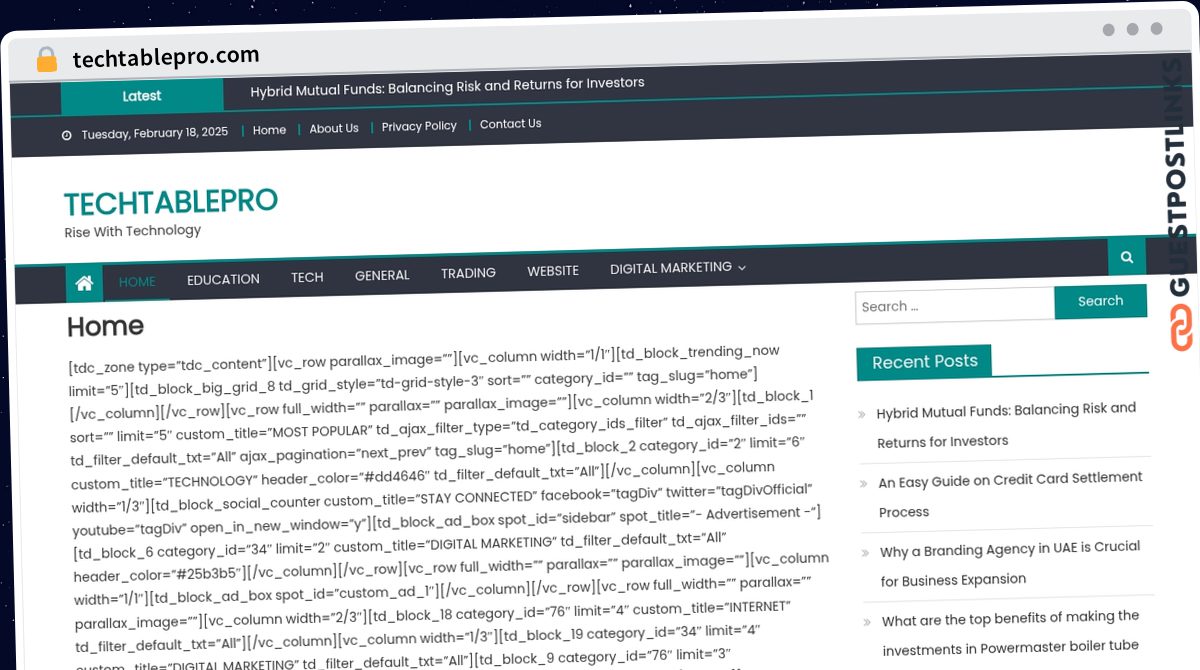
Task: Open the Branding Agency in UAE post
Action: pyautogui.click(x=1010, y=563)
